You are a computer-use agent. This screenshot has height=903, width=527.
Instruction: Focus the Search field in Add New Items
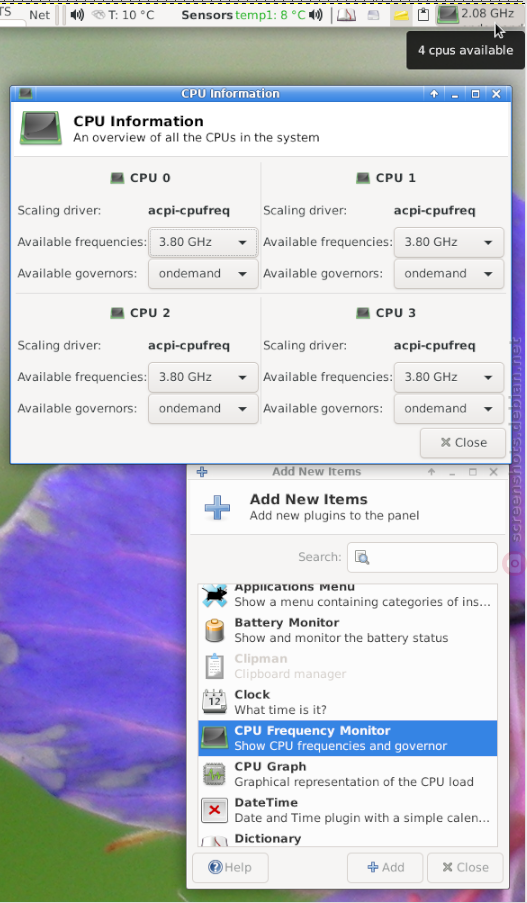tap(422, 557)
